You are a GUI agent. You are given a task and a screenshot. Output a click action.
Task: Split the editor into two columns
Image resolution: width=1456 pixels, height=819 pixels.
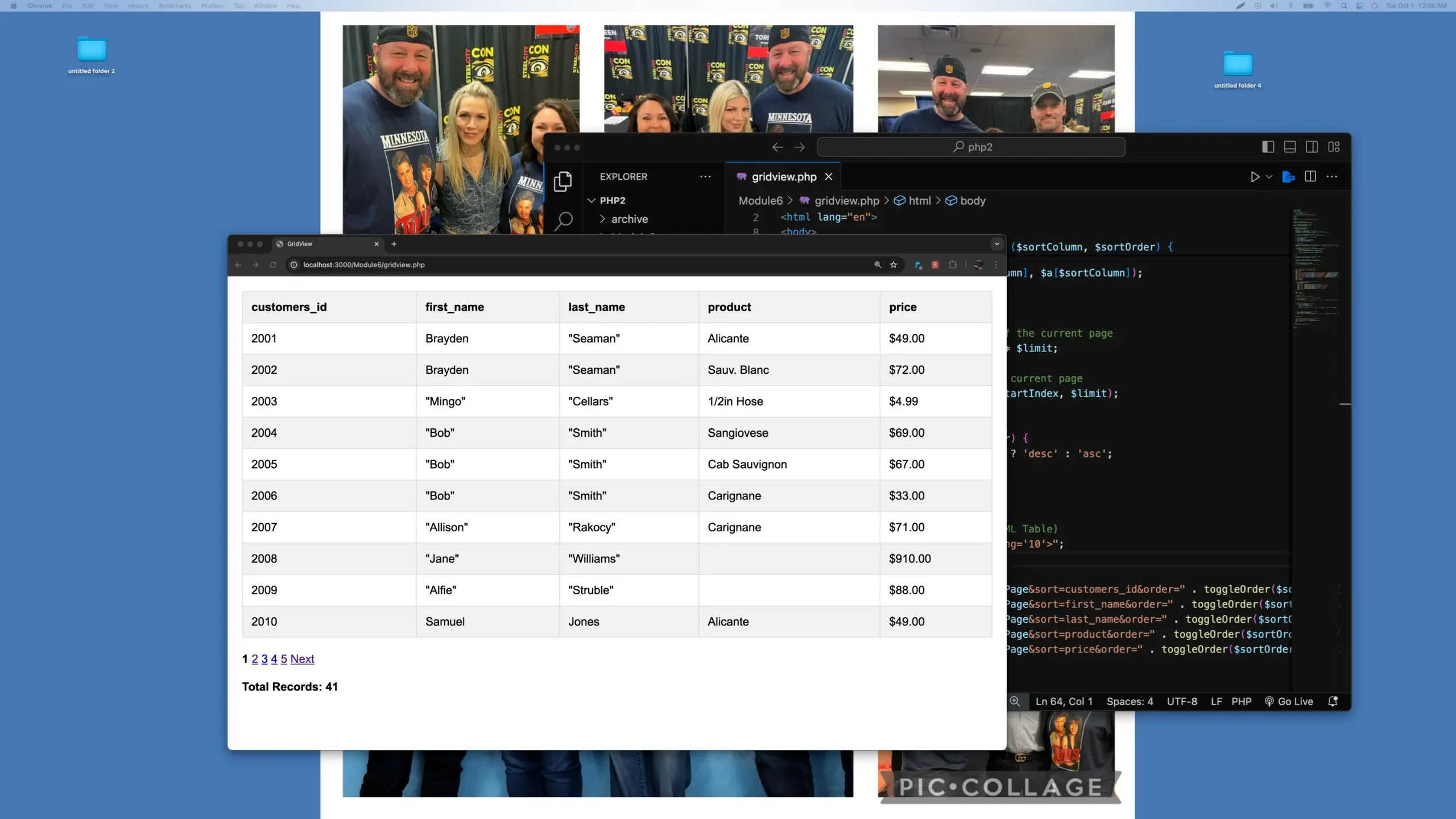(x=1309, y=176)
